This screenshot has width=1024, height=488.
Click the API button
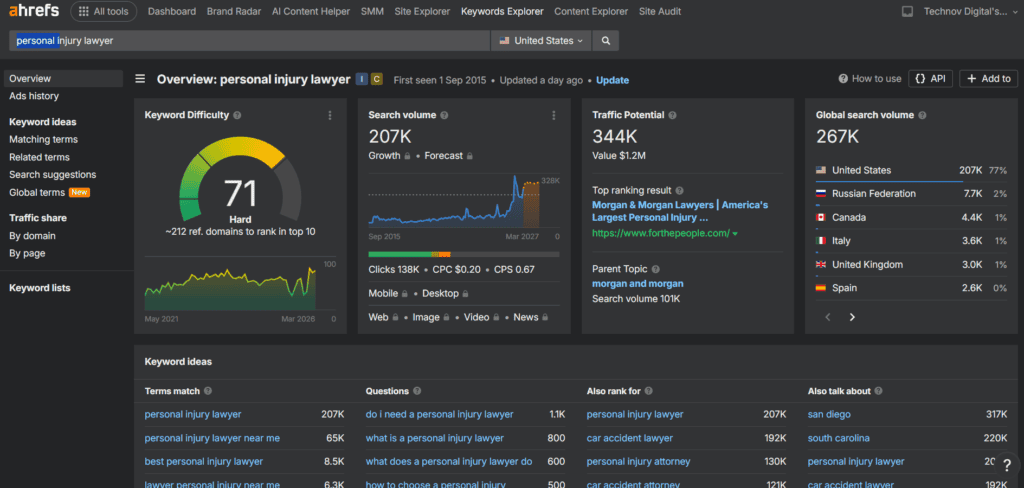(930, 78)
